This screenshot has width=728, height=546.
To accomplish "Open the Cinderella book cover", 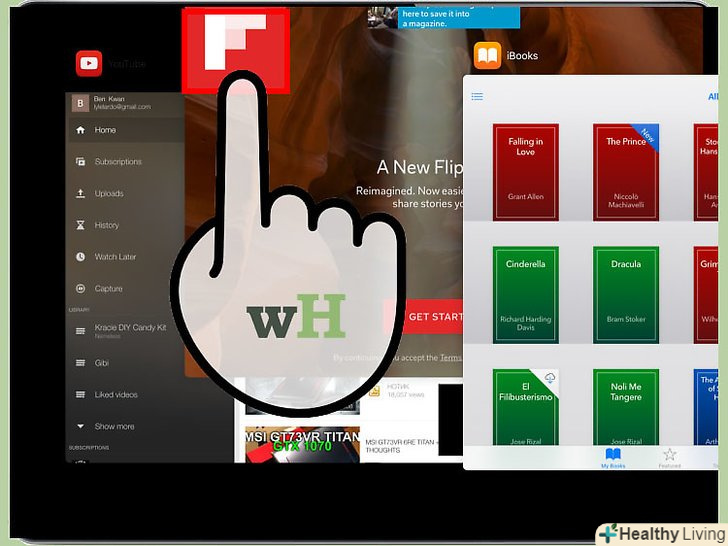I will [x=526, y=295].
